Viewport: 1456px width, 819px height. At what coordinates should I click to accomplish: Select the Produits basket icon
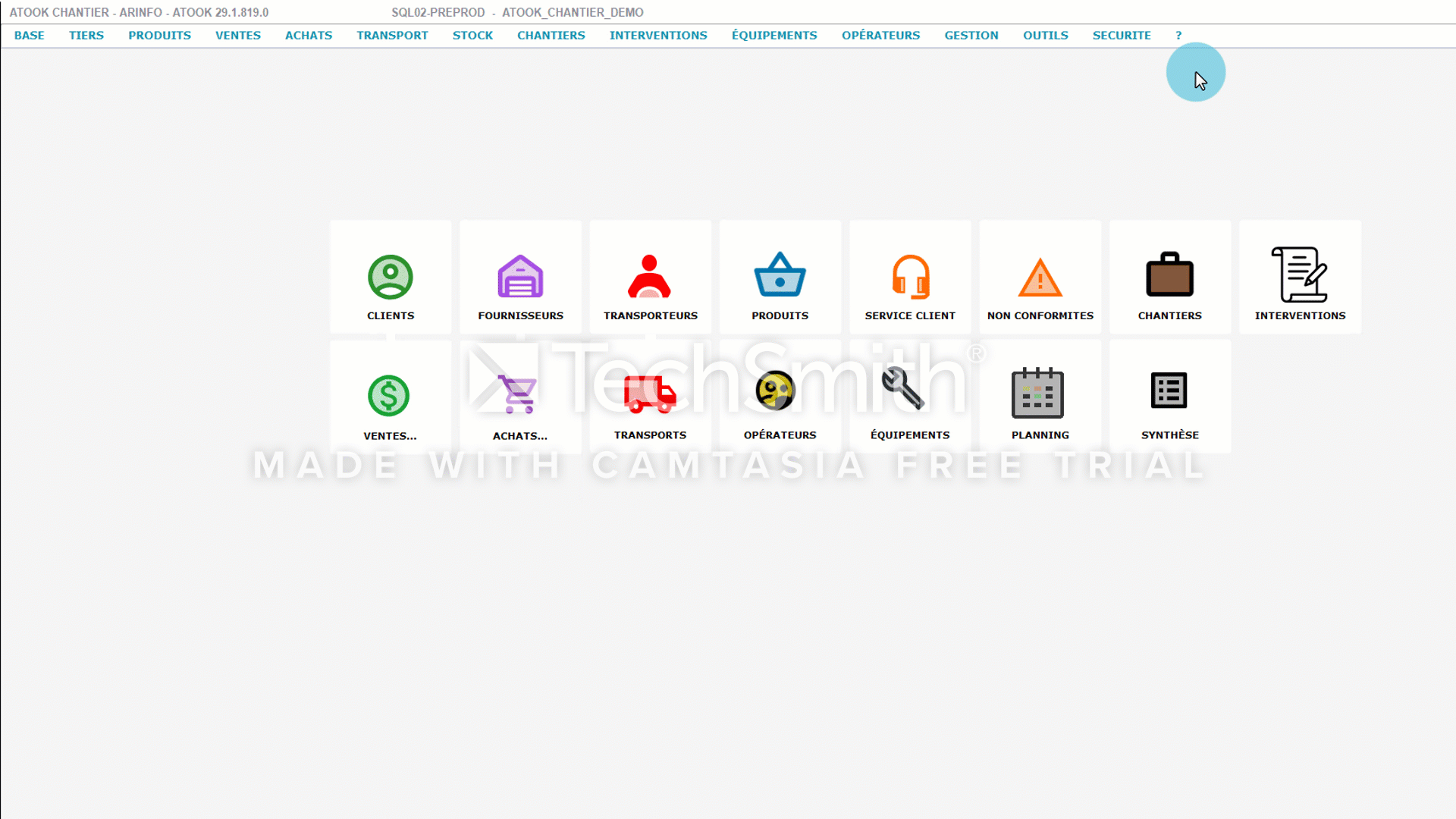click(780, 275)
